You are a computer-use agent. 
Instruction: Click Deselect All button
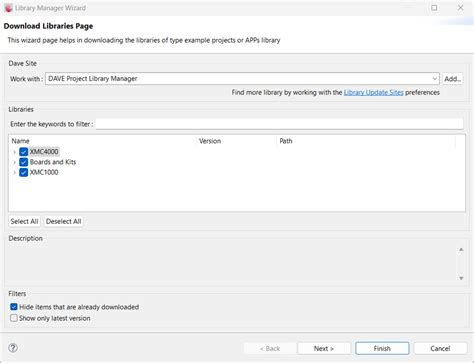click(63, 221)
